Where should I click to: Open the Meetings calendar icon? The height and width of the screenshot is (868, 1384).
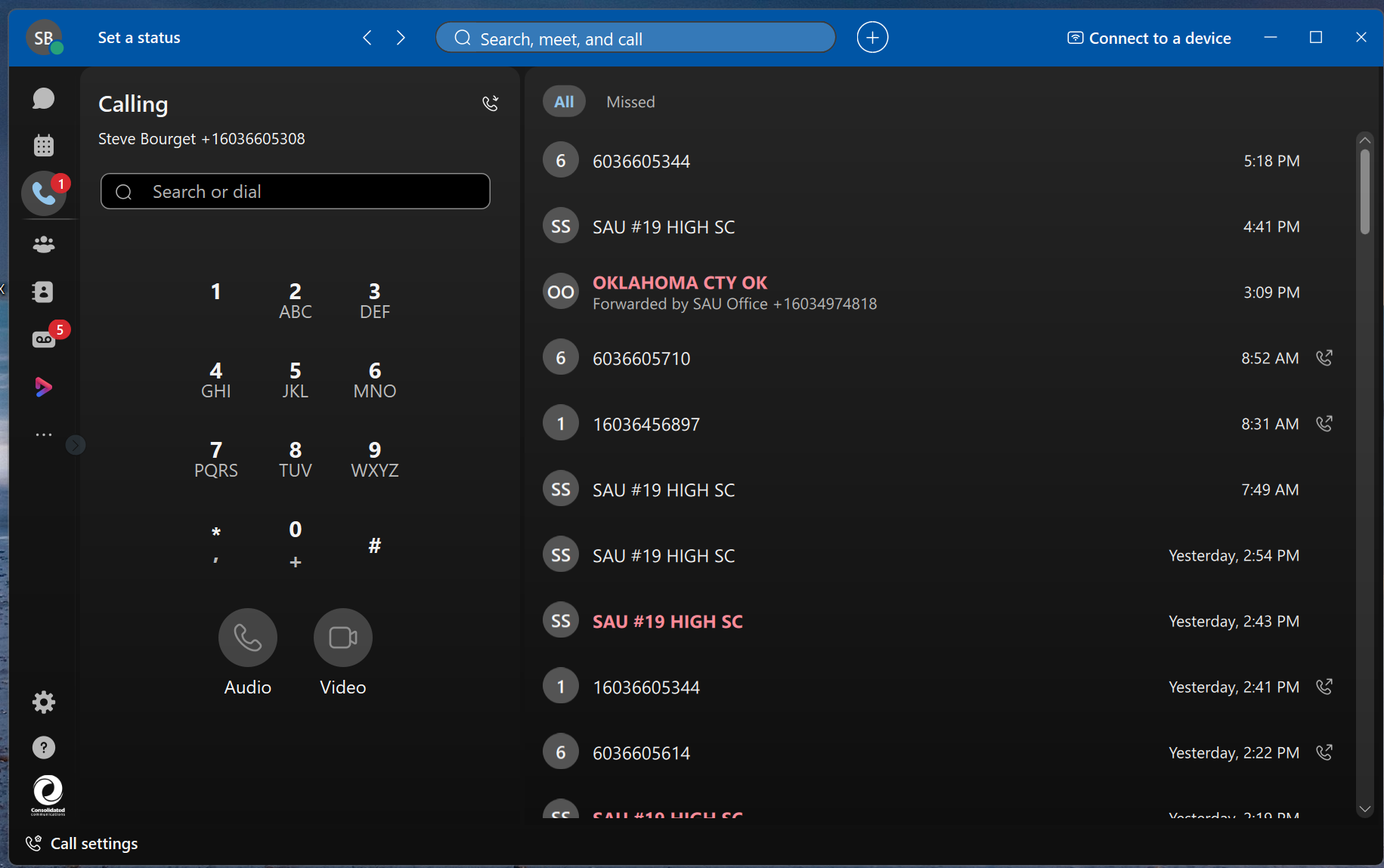[44, 145]
